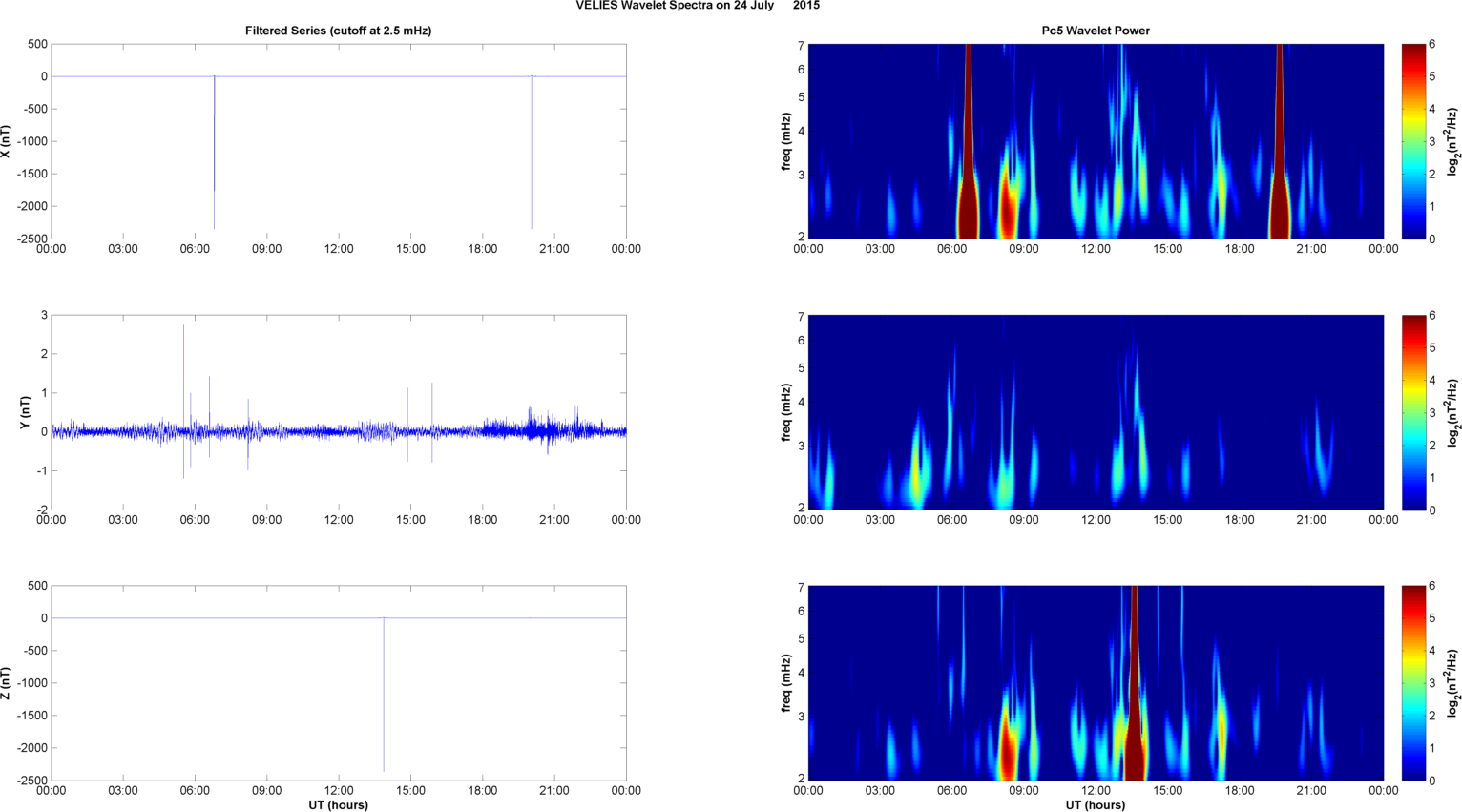The height and width of the screenshot is (812, 1462).
Task: Click the 'freq (mHz)' label of the middle wavelet plot
Action: [785, 412]
